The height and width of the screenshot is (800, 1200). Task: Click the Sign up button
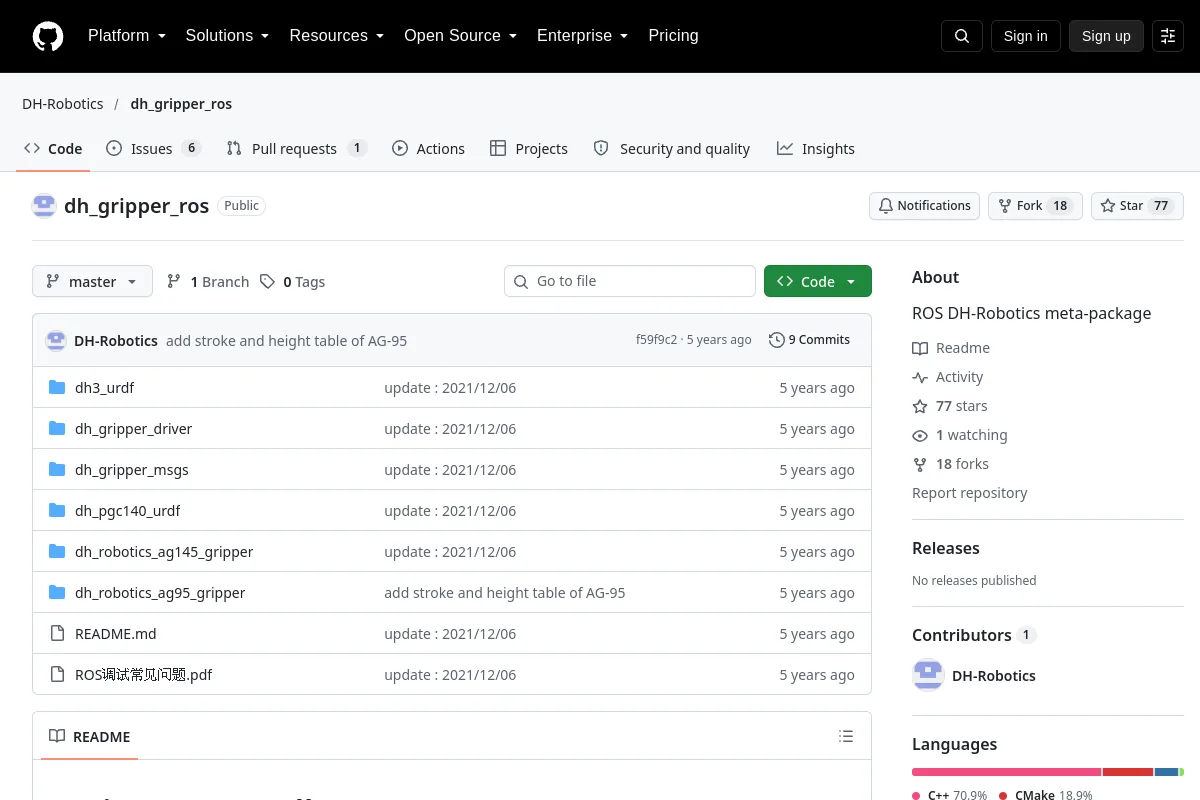point(1106,36)
